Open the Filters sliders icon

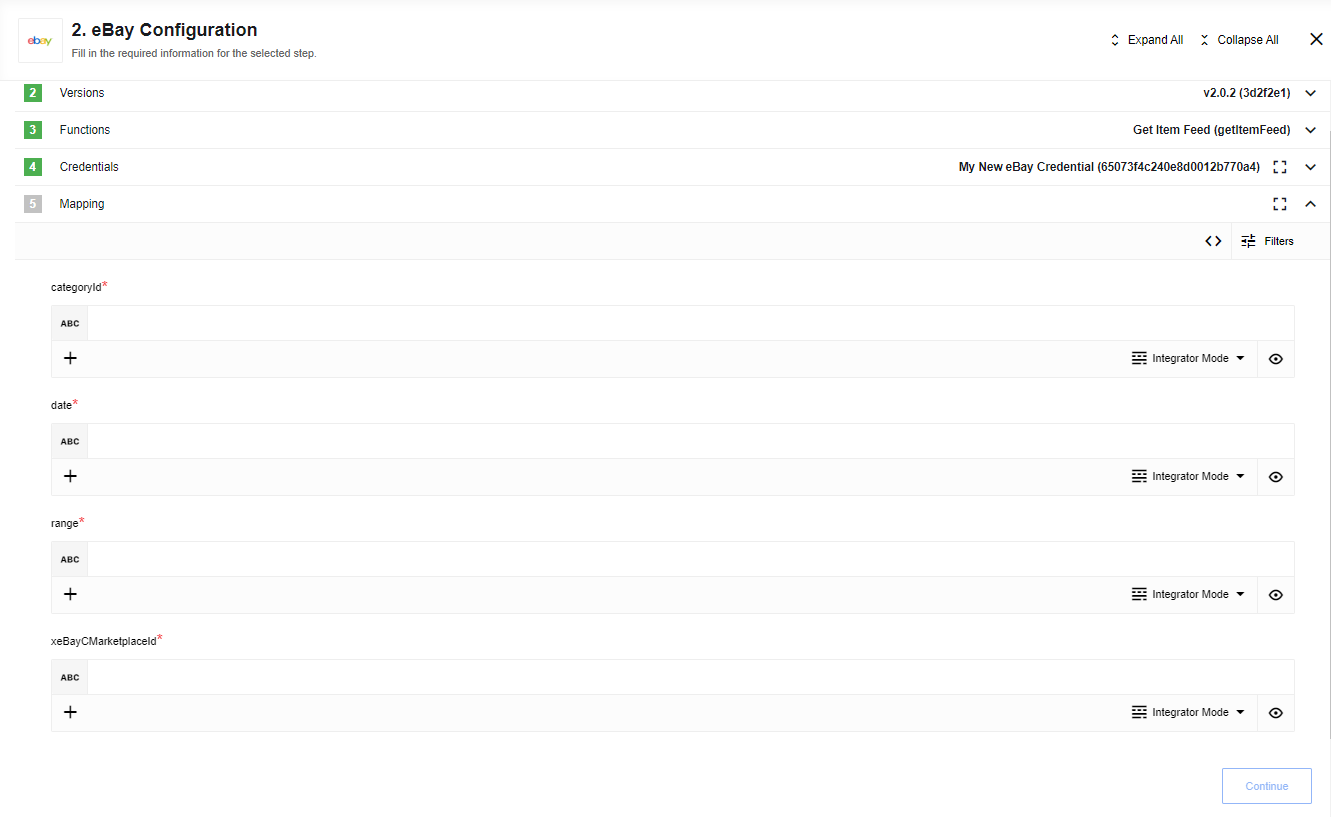1248,241
